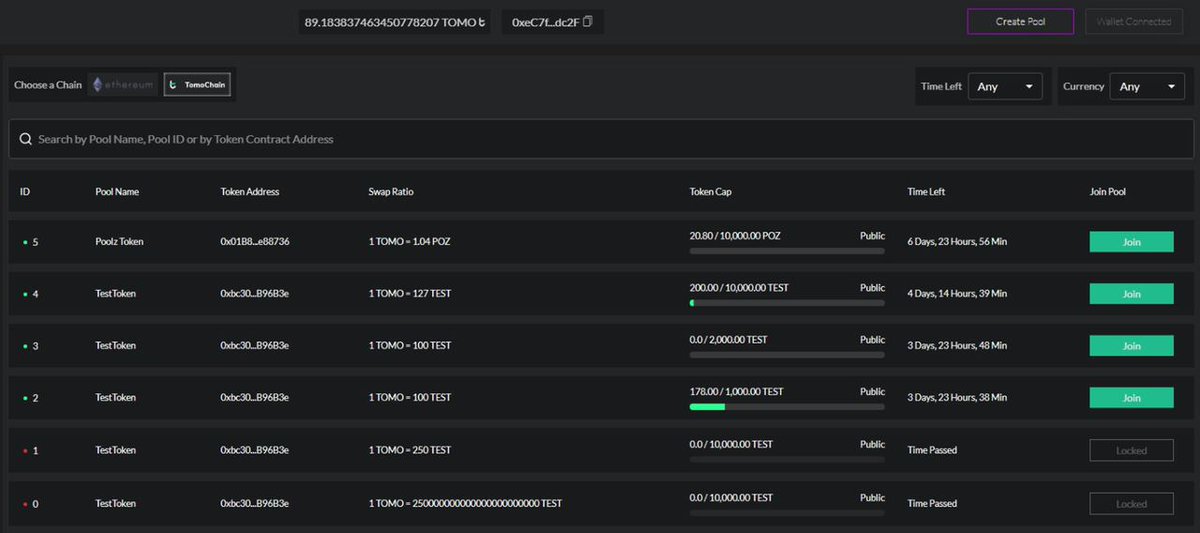Viewport: 1200px width, 533px height.
Task: Select the Ethereum chain option
Action: tap(124, 85)
